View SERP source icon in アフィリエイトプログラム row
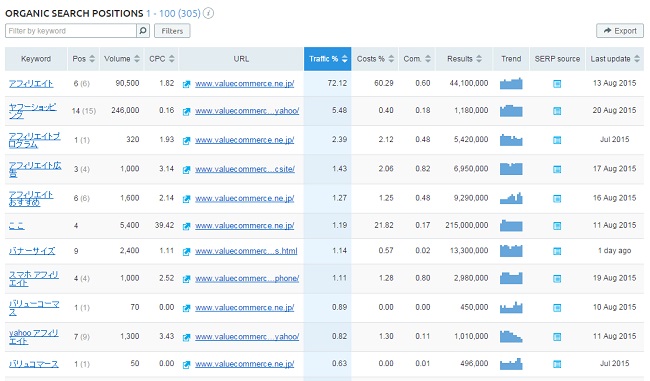The width and height of the screenshot is (650, 381). point(557,140)
